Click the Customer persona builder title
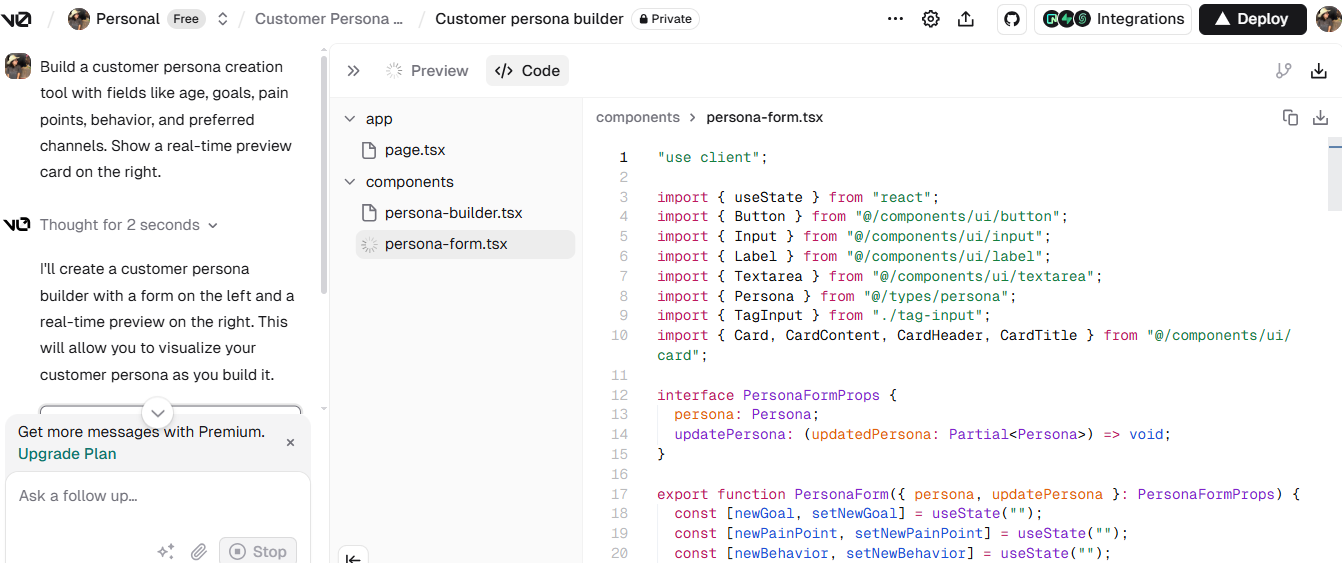Screen dimensions: 1342x563 (x=529, y=19)
